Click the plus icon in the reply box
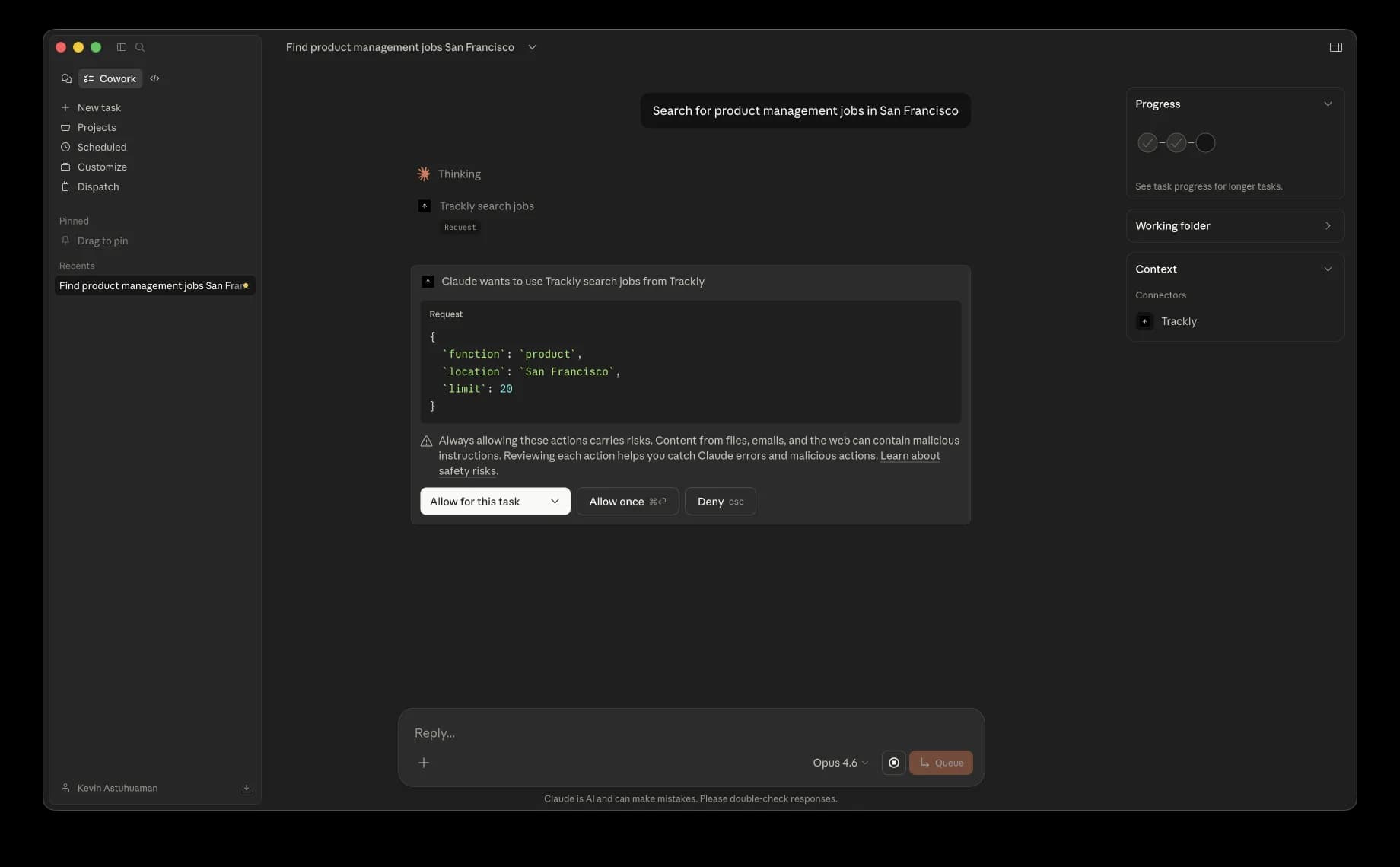The width and height of the screenshot is (1400, 867). point(424,763)
